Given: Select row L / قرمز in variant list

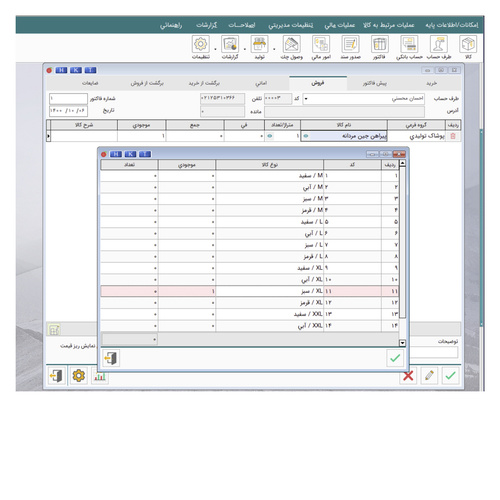Looking at the screenshot, I should [249, 257].
